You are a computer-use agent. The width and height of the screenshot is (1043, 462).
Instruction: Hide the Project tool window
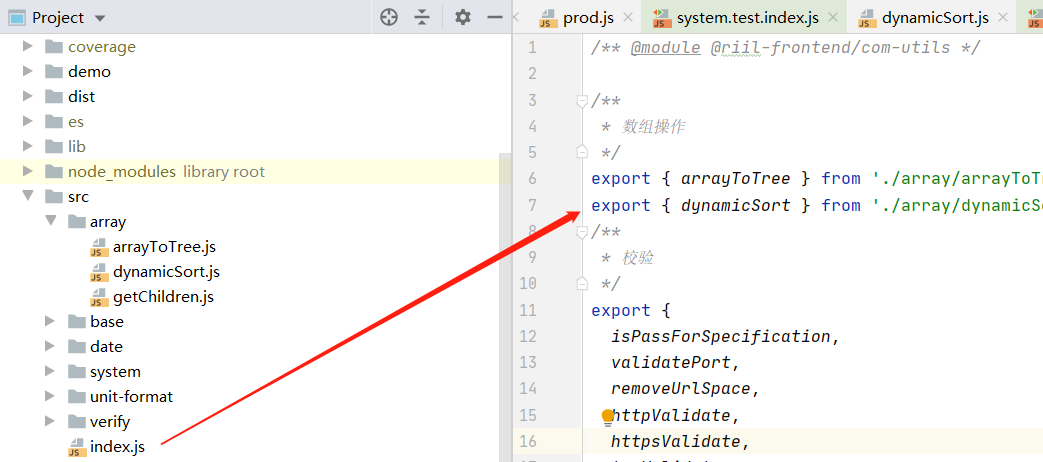pyautogui.click(x=494, y=17)
